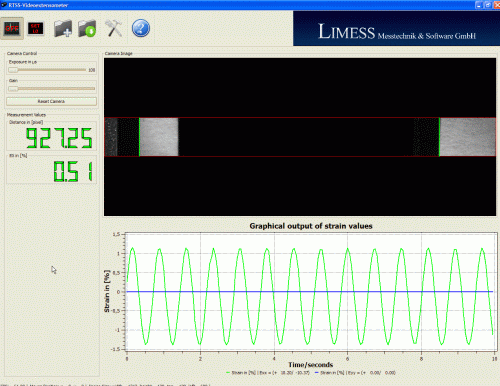The image size is (500, 386).
Task: Open the new folder icon with plus sign
Action: (x=63, y=28)
